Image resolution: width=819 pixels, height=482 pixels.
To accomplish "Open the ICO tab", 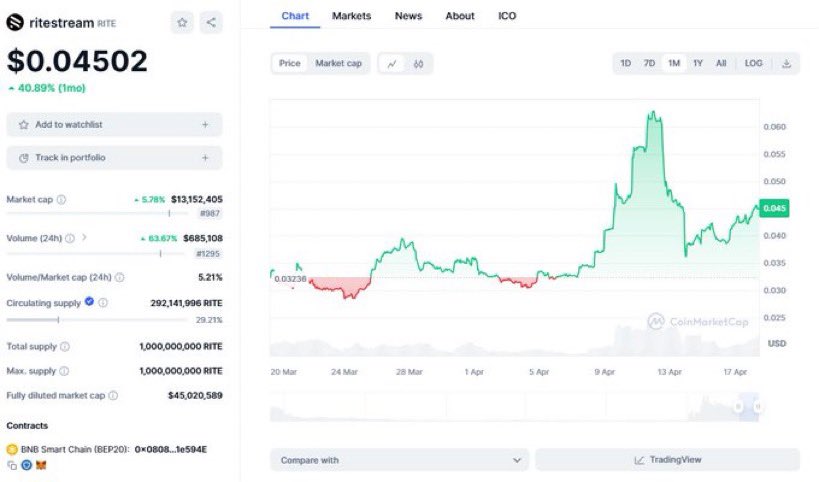I will coord(507,16).
